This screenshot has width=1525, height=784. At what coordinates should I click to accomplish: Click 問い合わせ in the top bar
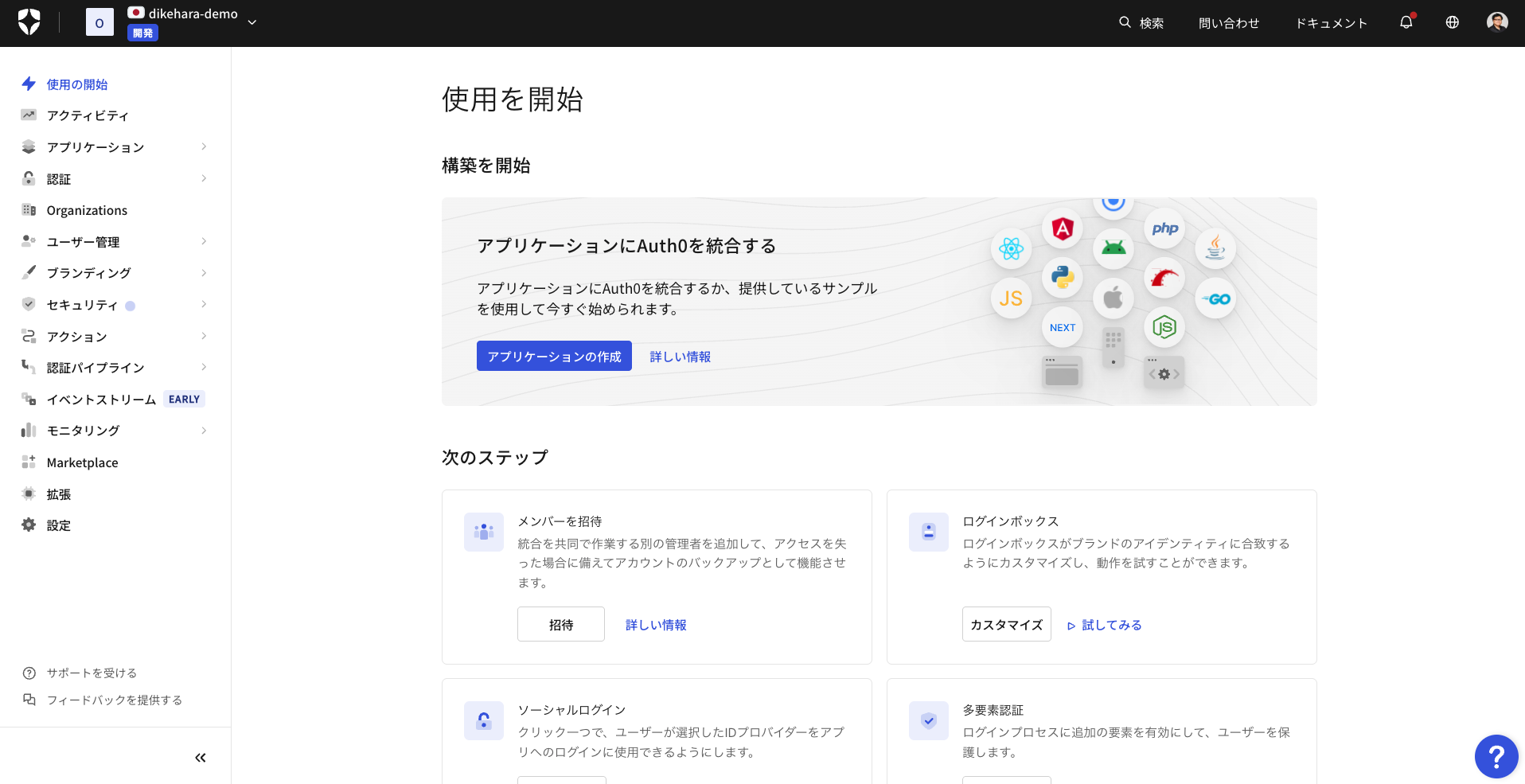[x=1228, y=22]
